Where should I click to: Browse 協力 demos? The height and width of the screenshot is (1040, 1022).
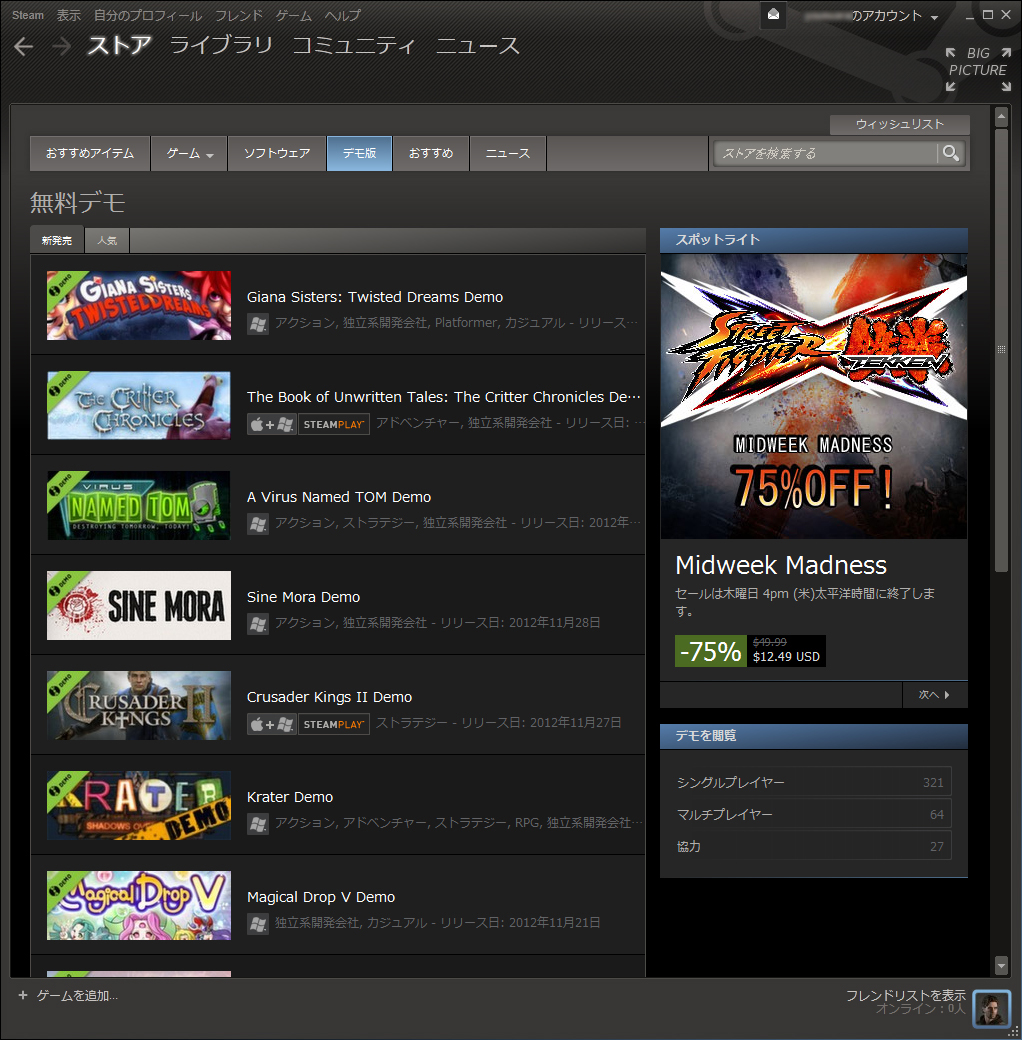[813, 845]
